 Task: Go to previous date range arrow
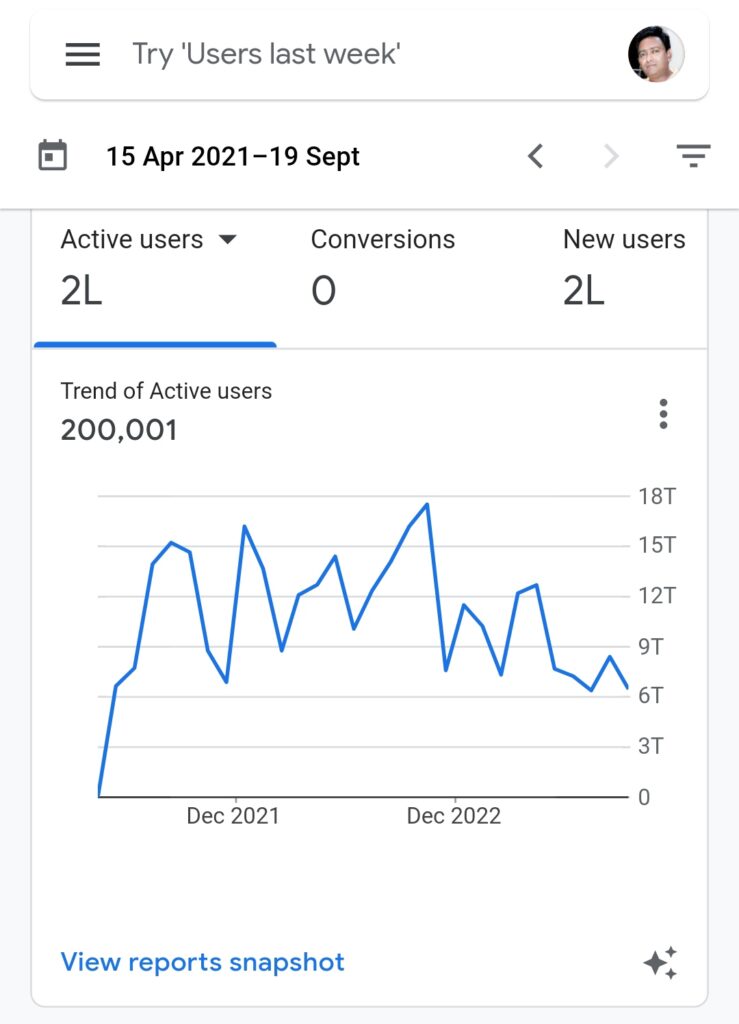coord(536,156)
